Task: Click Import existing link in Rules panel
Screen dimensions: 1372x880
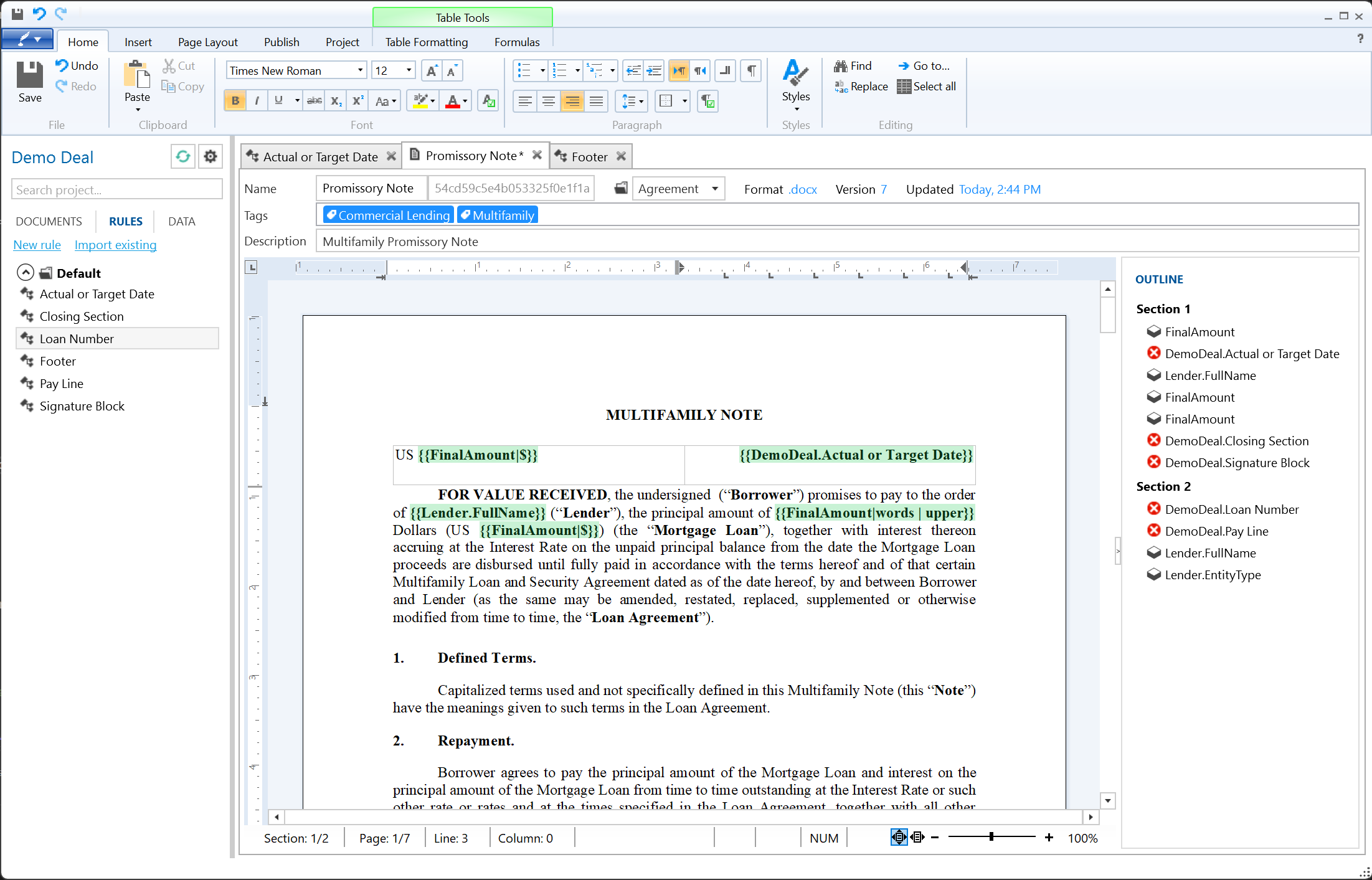Action: [x=115, y=245]
